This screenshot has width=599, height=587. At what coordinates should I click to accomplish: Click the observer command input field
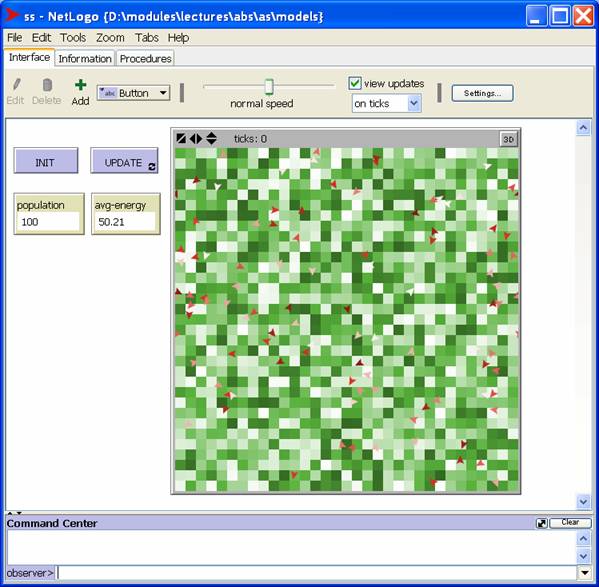[317, 572]
